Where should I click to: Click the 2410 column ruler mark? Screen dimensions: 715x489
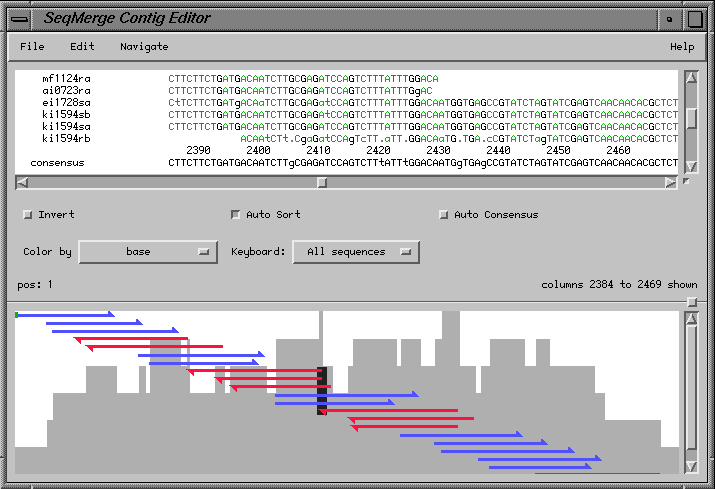tap(318, 150)
